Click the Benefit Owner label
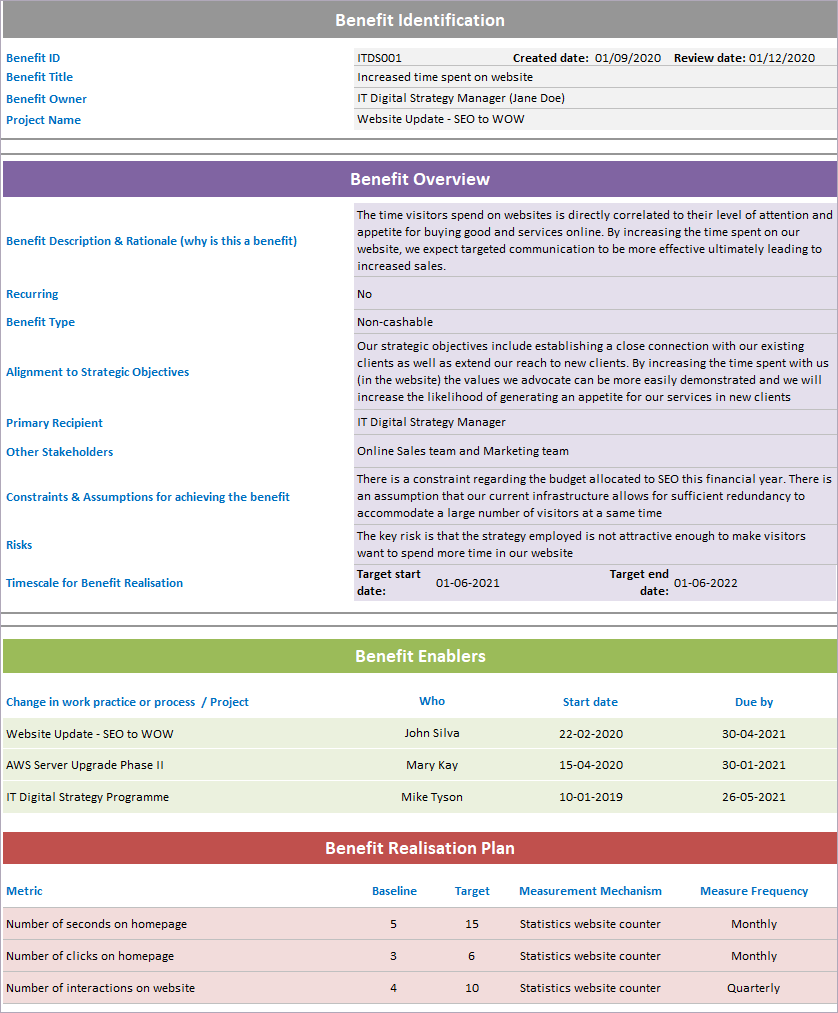838x1013 pixels. (x=46, y=98)
